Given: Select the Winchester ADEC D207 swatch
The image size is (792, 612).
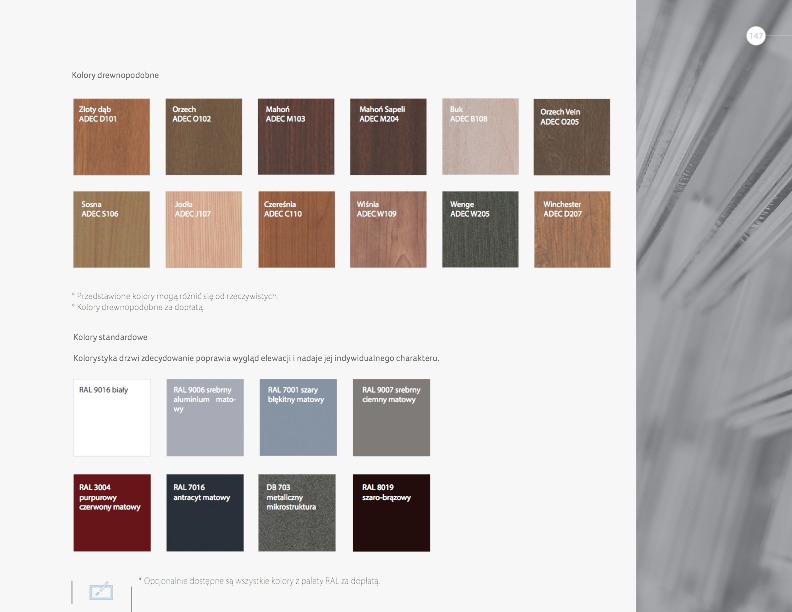Looking at the screenshot, I should click(572, 230).
